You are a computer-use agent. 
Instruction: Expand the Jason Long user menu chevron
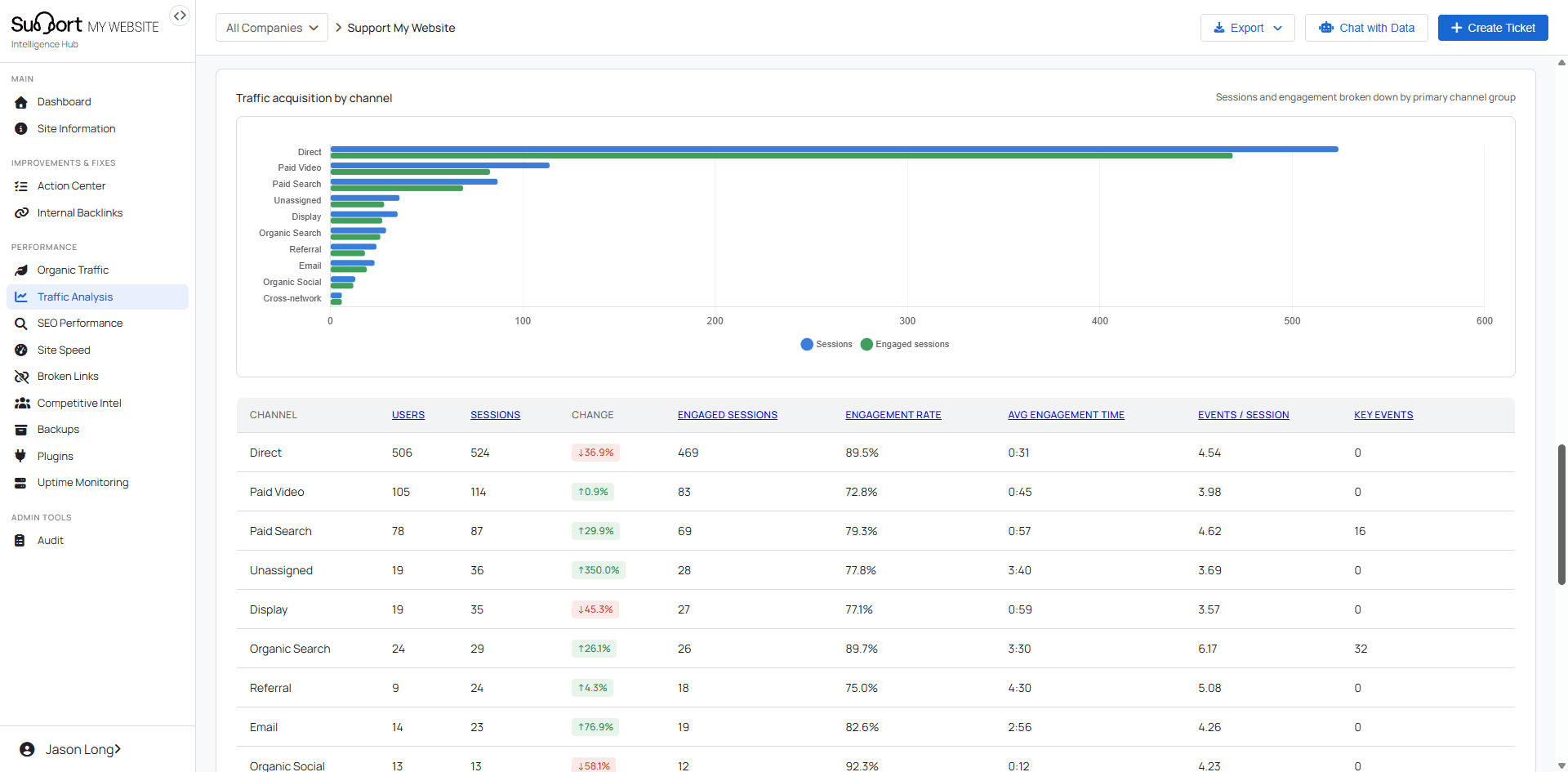point(118,749)
